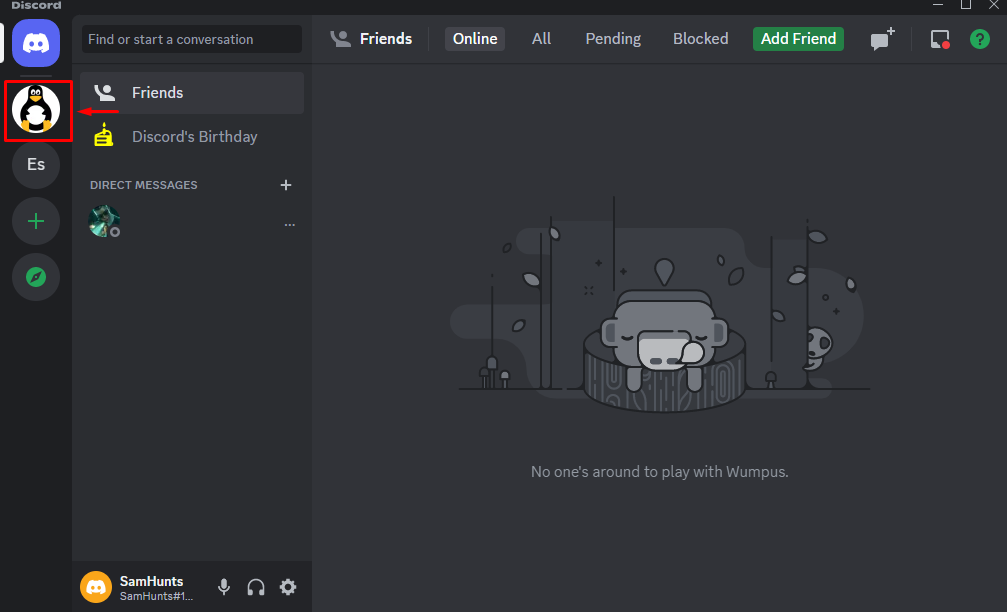Create a DM with the plus icon
The image size is (1007, 612).
(286, 185)
